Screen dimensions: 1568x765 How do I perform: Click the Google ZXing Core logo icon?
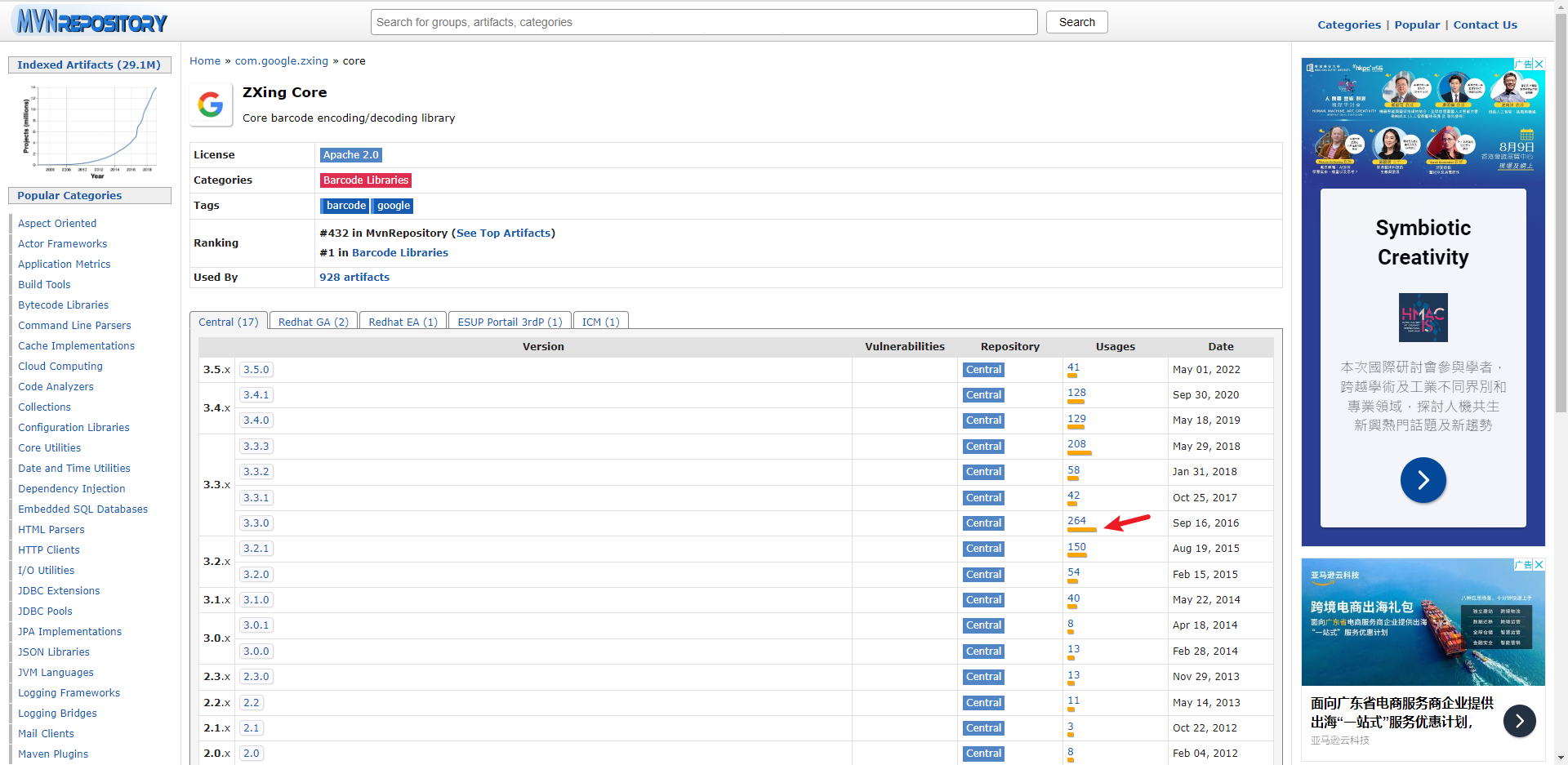point(211,105)
